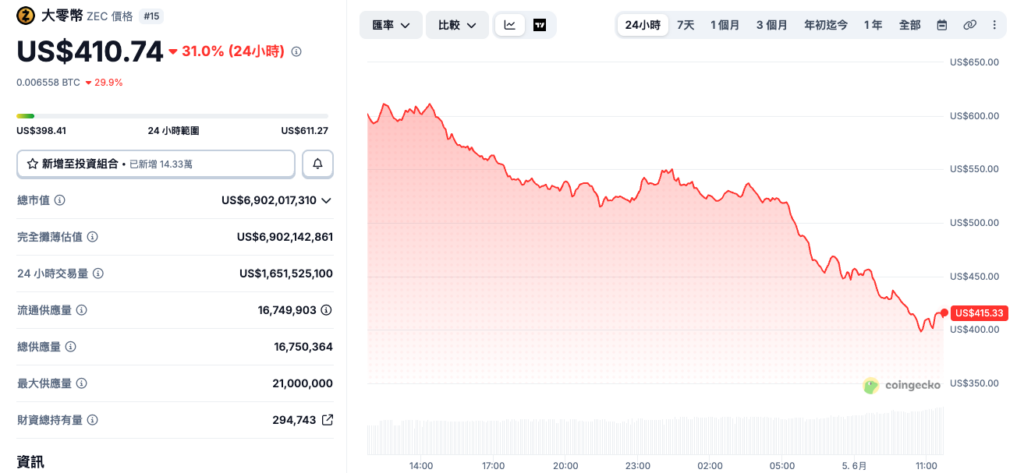Open the 比較 dropdown
This screenshot has height=473, width=1024.
457,25
